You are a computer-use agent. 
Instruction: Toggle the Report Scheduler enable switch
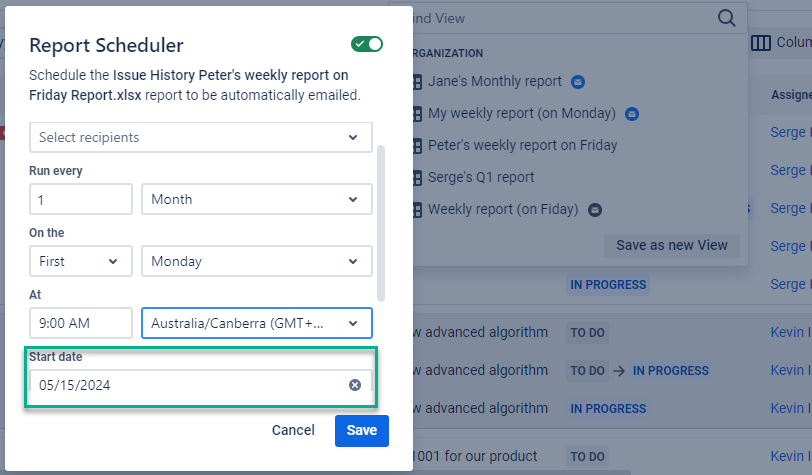pyautogui.click(x=366, y=44)
